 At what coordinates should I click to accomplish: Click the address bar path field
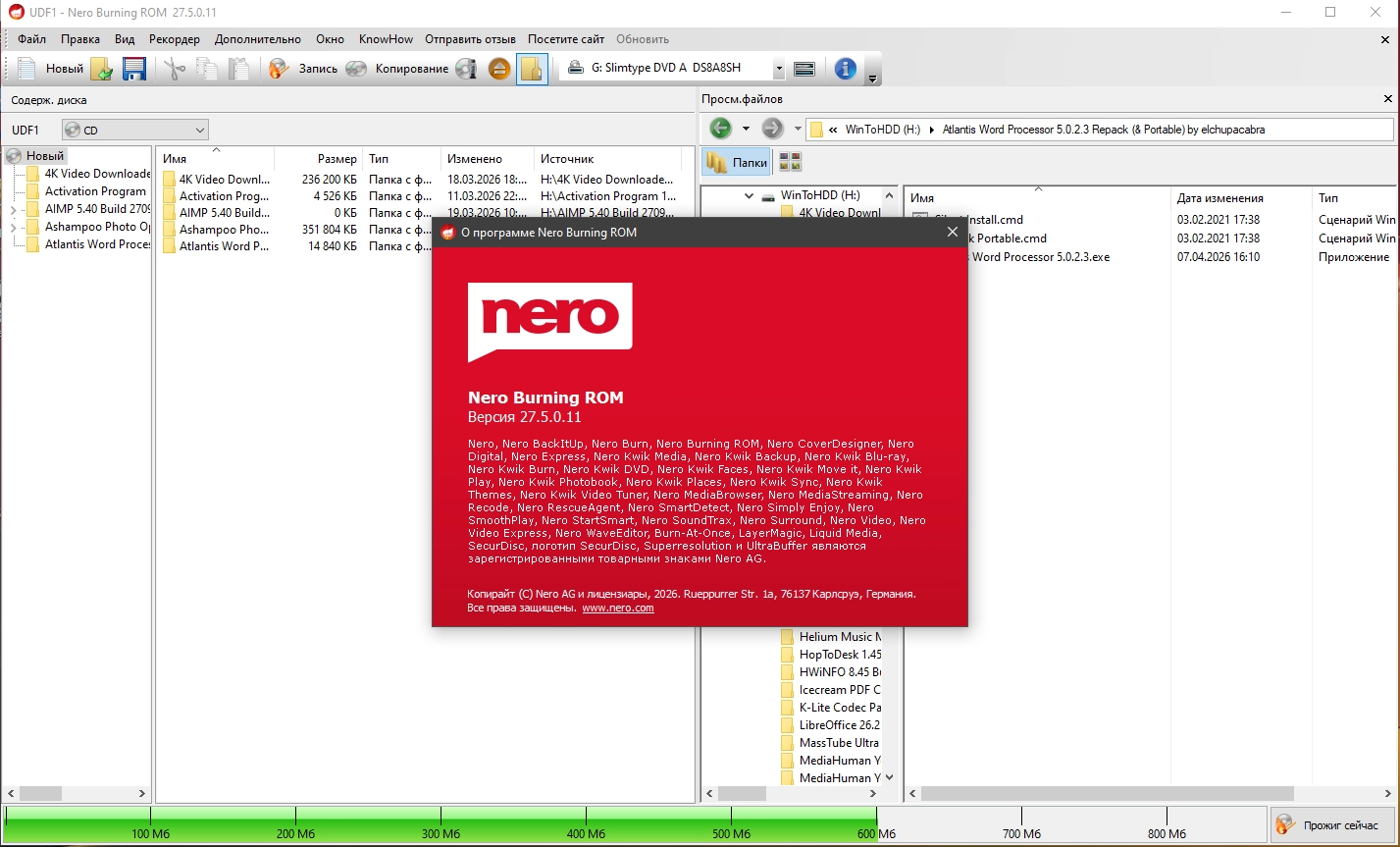coord(1099,130)
